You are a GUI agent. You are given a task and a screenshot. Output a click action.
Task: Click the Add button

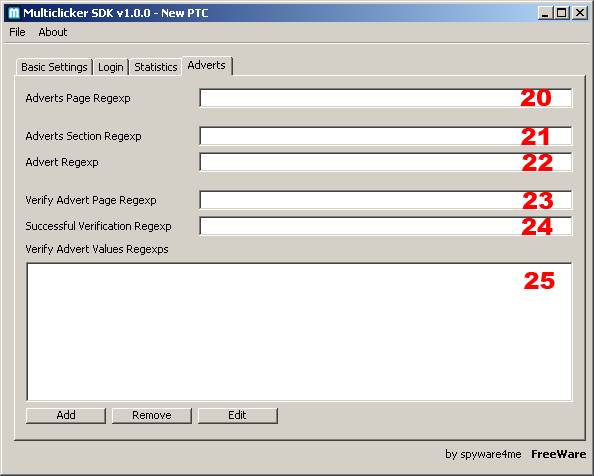tap(66, 415)
